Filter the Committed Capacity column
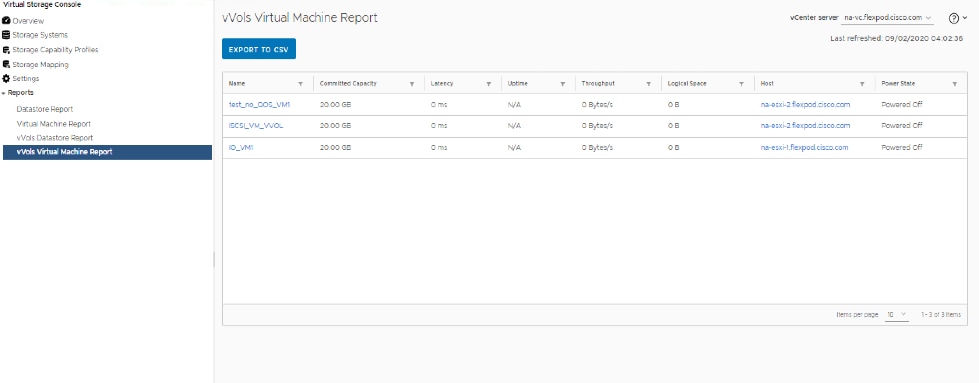This screenshot has width=979, height=383. click(x=411, y=84)
